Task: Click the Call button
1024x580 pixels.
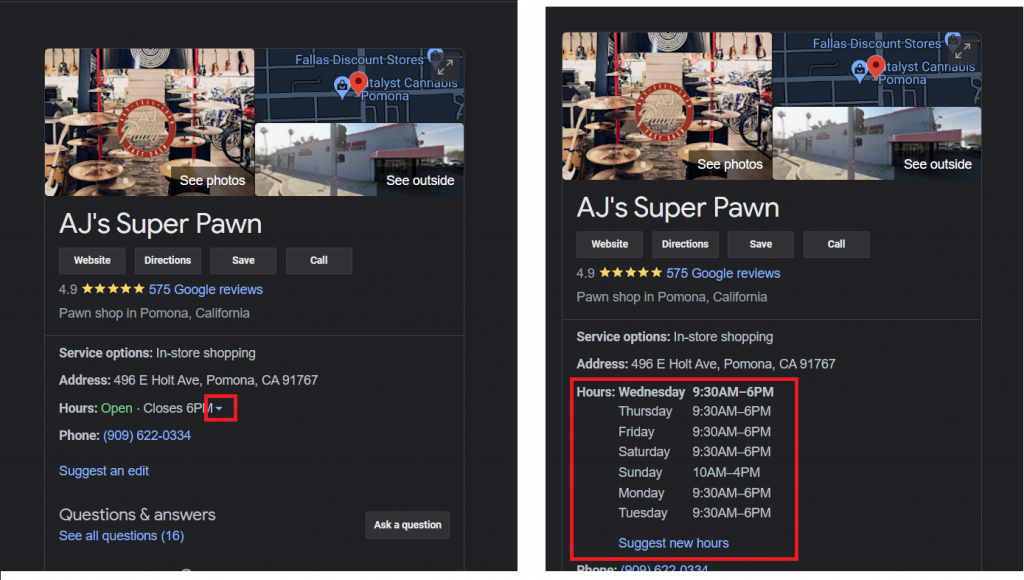Action: click(x=319, y=260)
